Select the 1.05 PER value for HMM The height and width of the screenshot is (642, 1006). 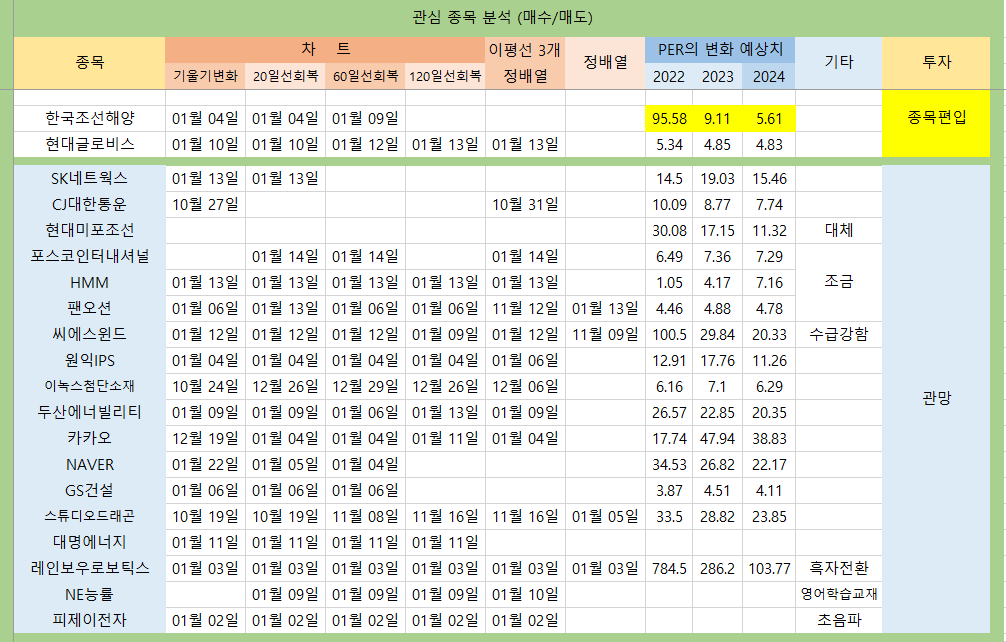point(669,282)
